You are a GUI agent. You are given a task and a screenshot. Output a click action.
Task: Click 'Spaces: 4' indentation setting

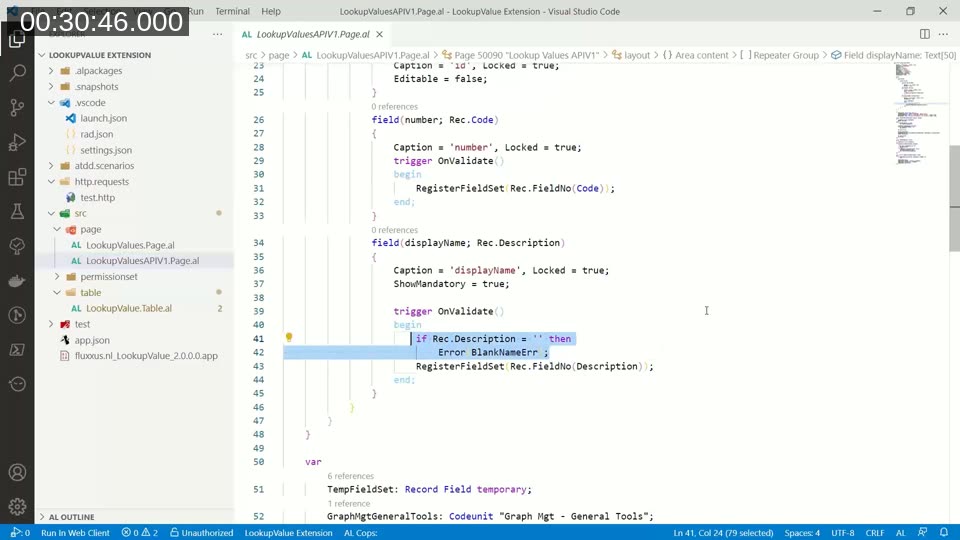pos(802,533)
